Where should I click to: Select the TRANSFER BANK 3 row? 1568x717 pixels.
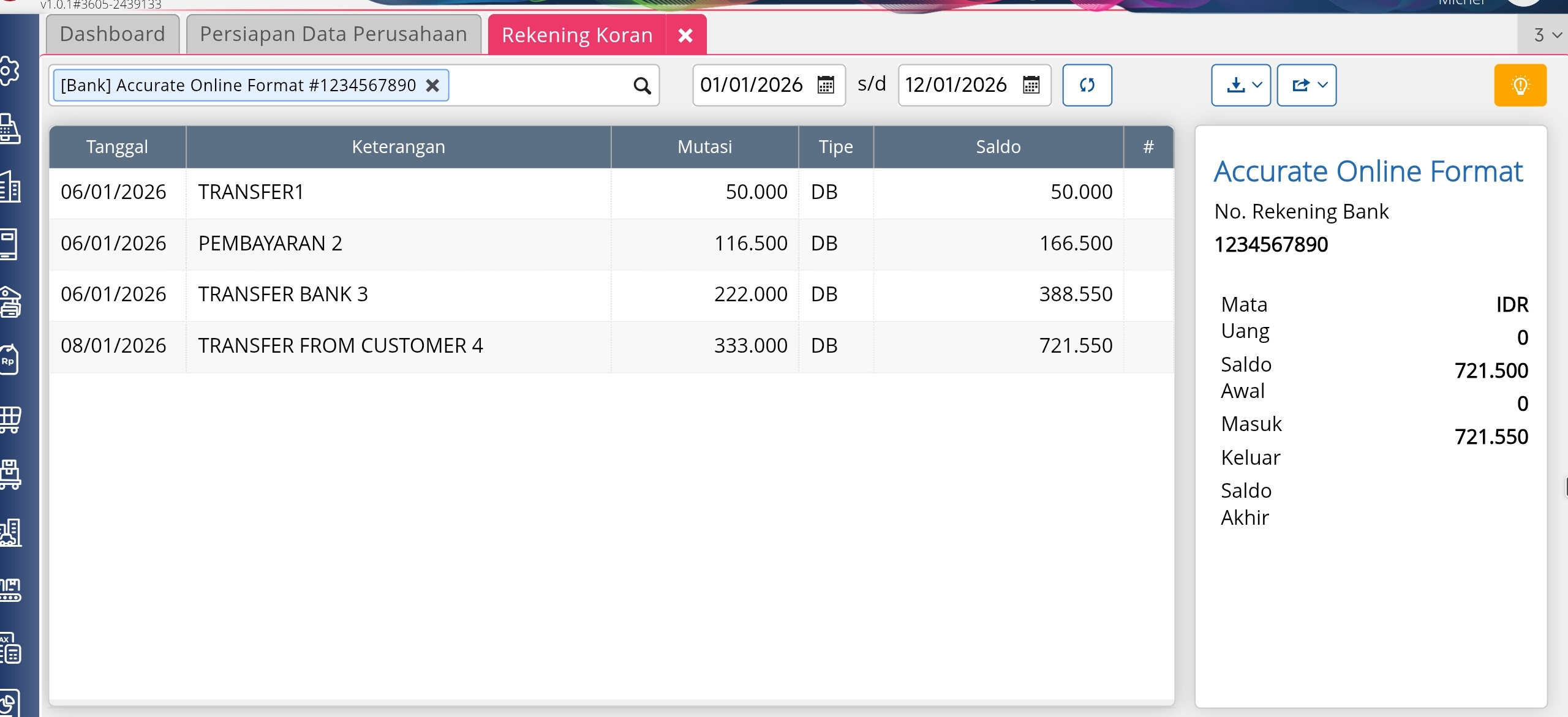398,295
